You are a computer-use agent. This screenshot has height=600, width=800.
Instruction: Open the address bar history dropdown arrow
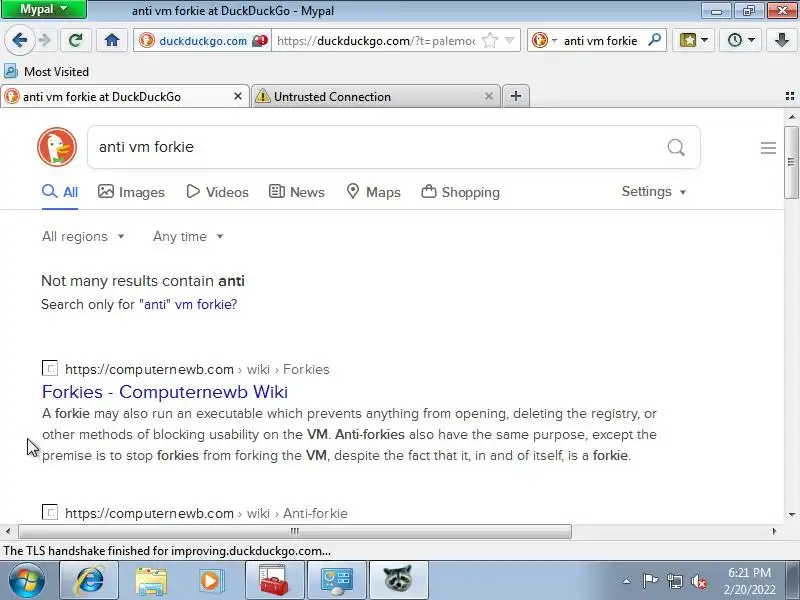tap(510, 40)
